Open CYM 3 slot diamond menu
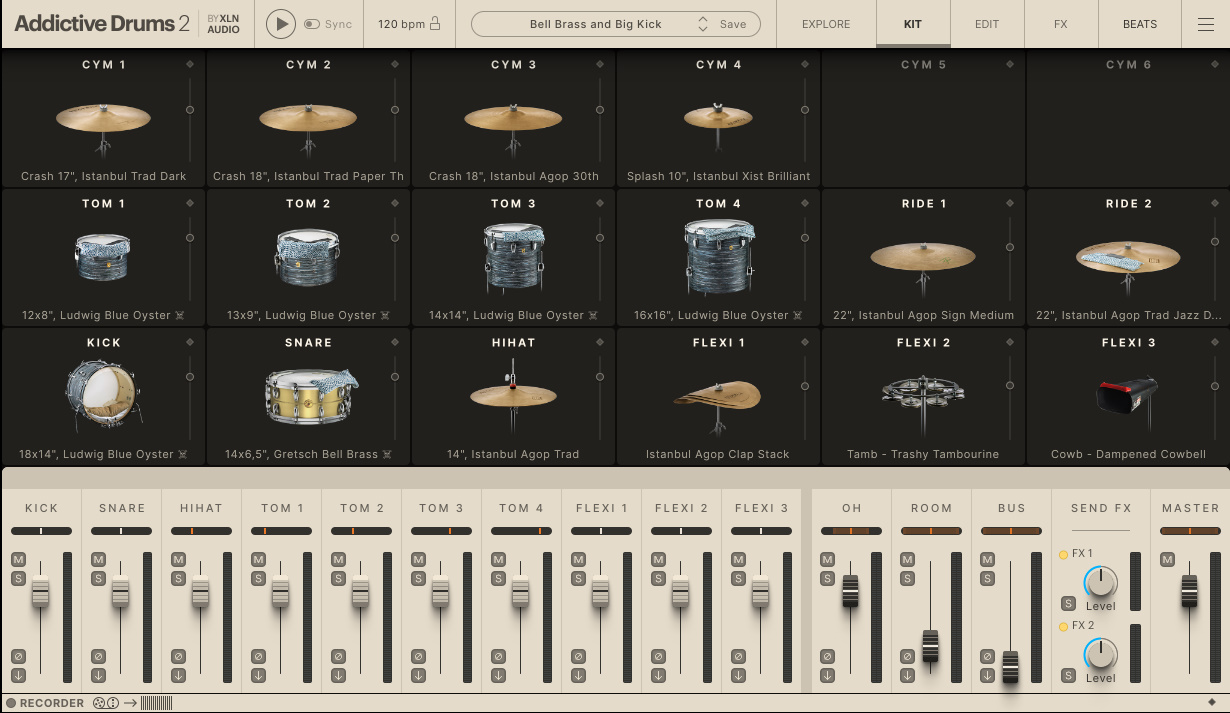Image resolution: width=1230 pixels, height=713 pixels. [600, 64]
